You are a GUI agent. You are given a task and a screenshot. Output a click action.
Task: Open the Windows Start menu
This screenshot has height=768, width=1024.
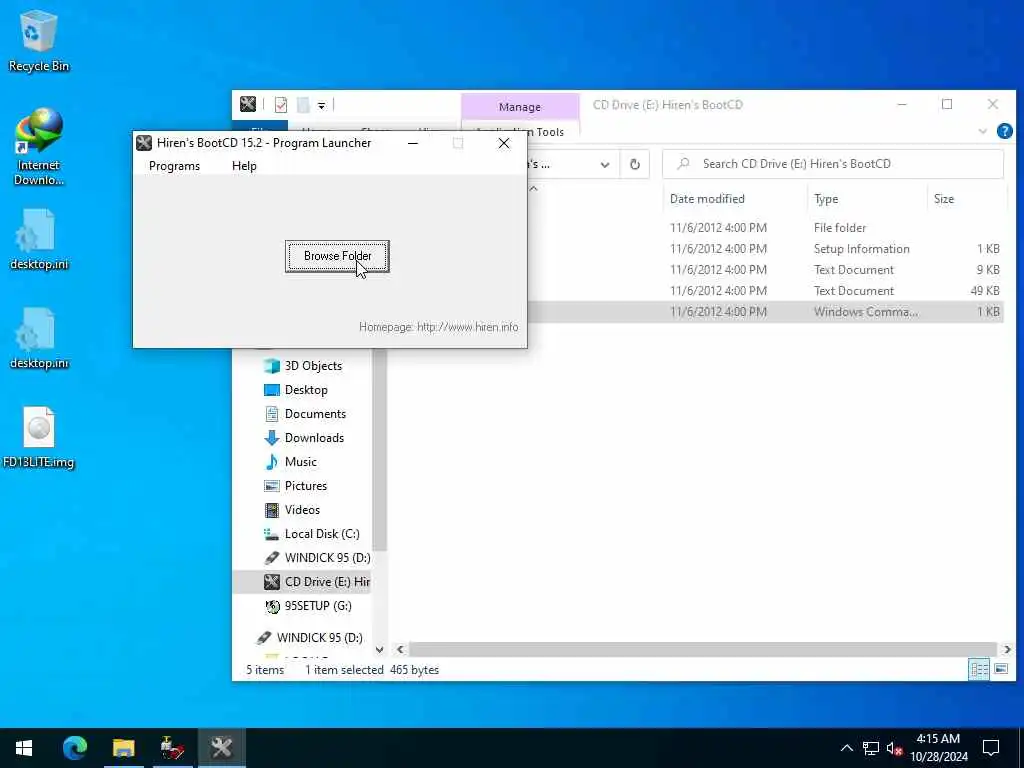click(x=24, y=748)
